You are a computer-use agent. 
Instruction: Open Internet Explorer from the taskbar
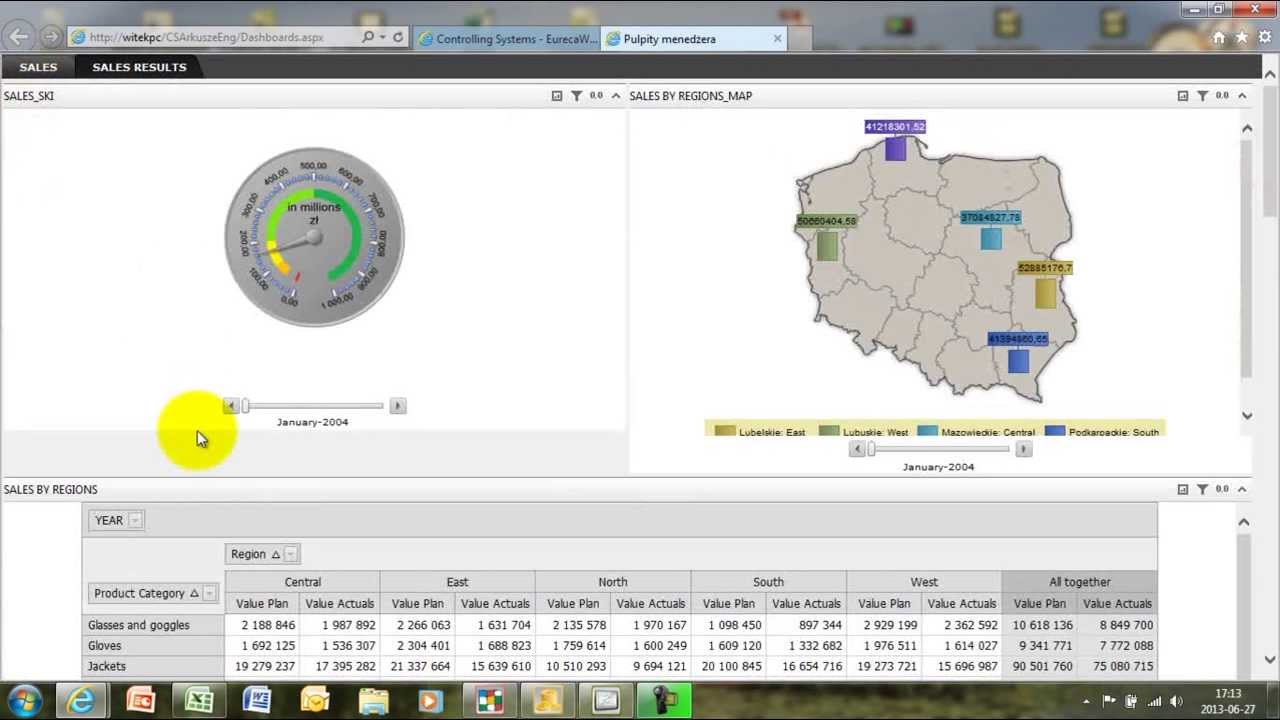tap(82, 701)
